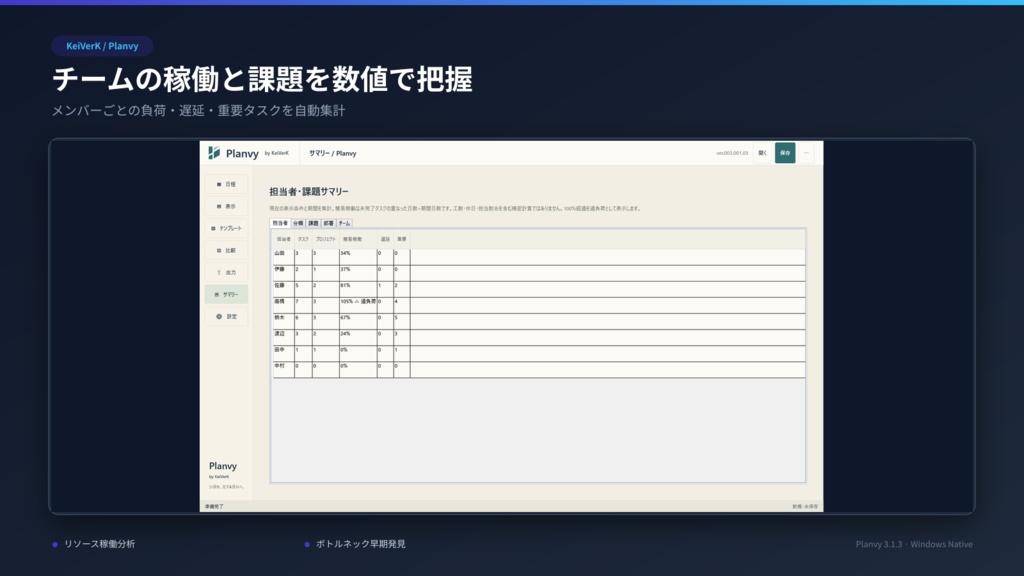This screenshot has height=576, width=1024.
Task: Open the 出力 export sidebar item
Action: coord(227,272)
